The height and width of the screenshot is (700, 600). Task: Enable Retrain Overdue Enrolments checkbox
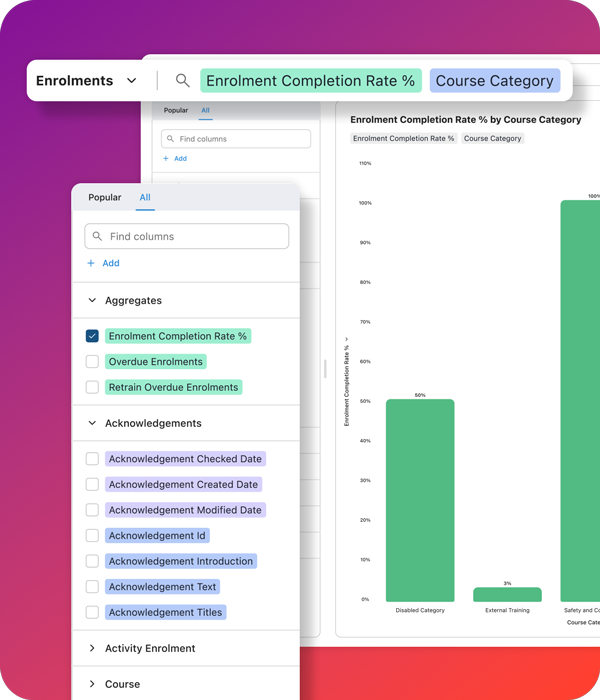pyautogui.click(x=92, y=387)
